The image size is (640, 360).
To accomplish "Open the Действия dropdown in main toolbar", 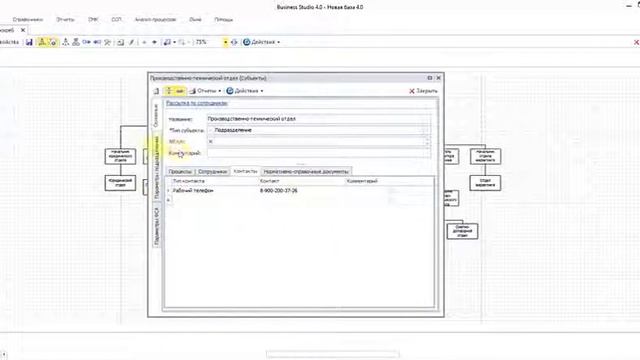I will pos(261,42).
